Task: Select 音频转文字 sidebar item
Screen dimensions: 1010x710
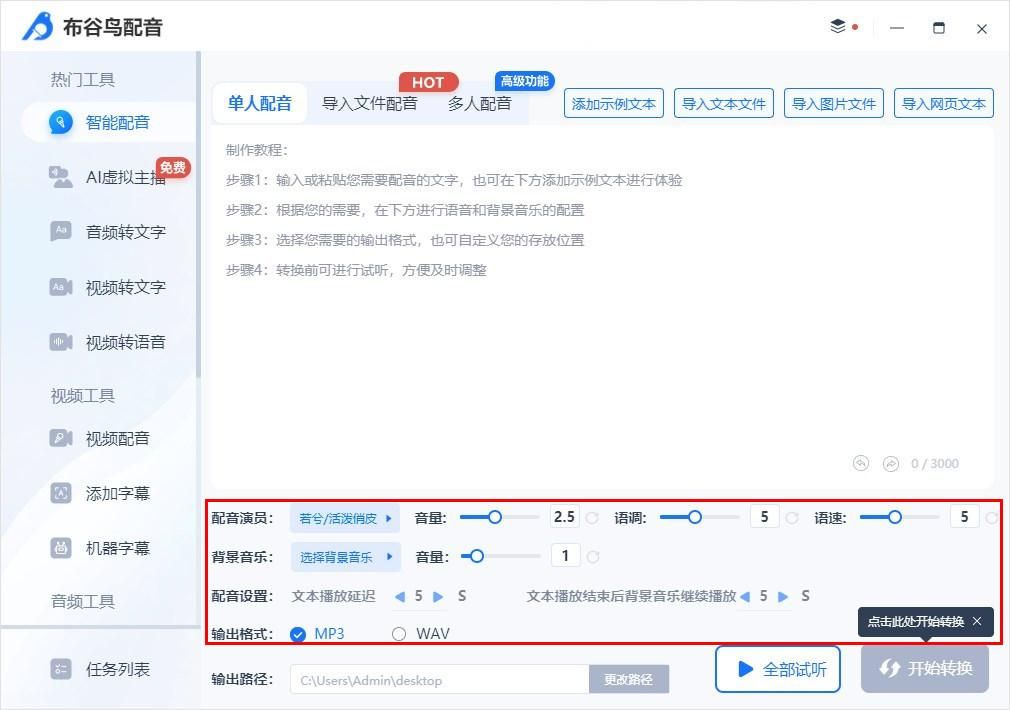Action: click(107, 232)
